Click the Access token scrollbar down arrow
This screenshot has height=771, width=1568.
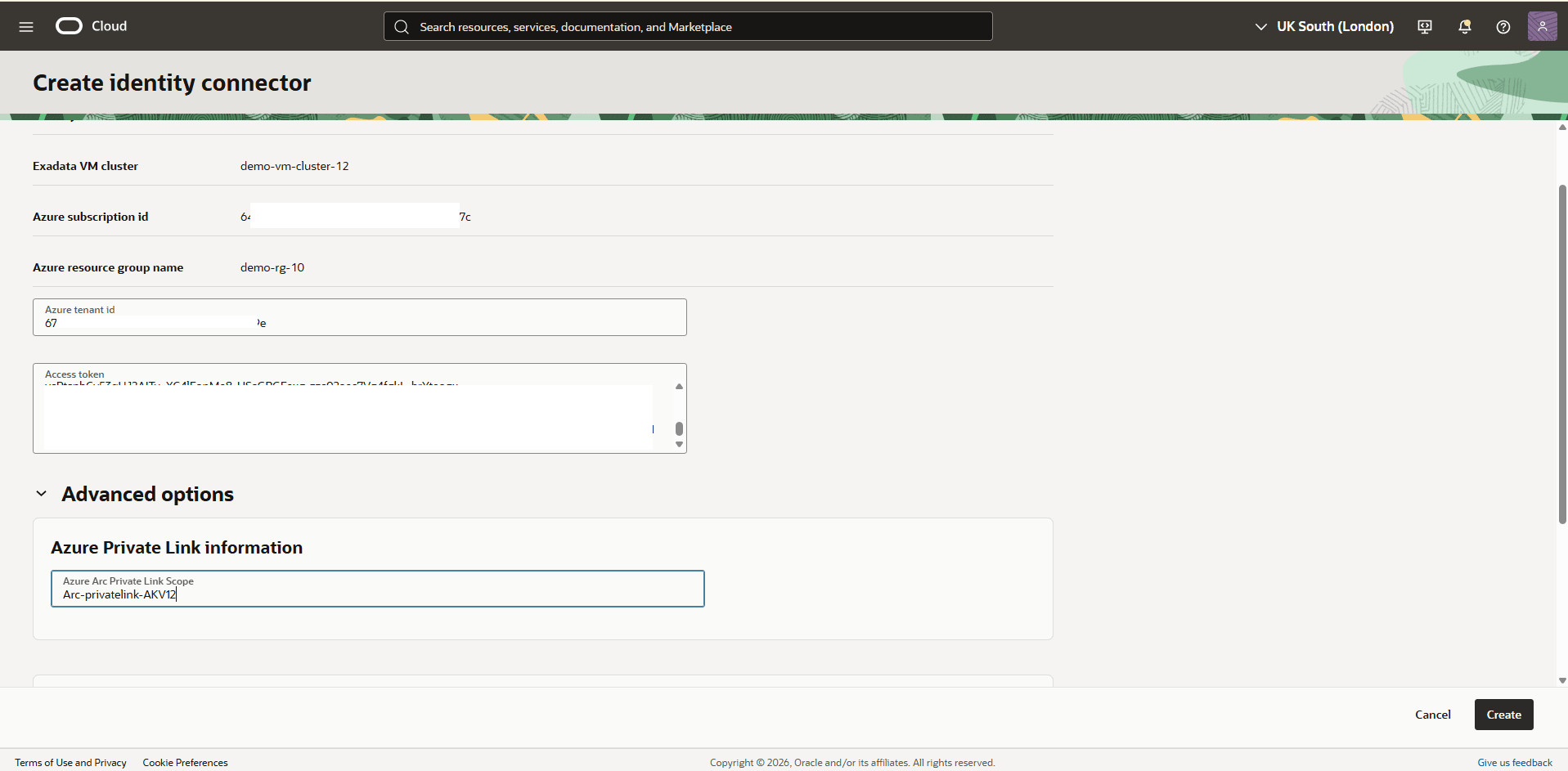(x=678, y=443)
